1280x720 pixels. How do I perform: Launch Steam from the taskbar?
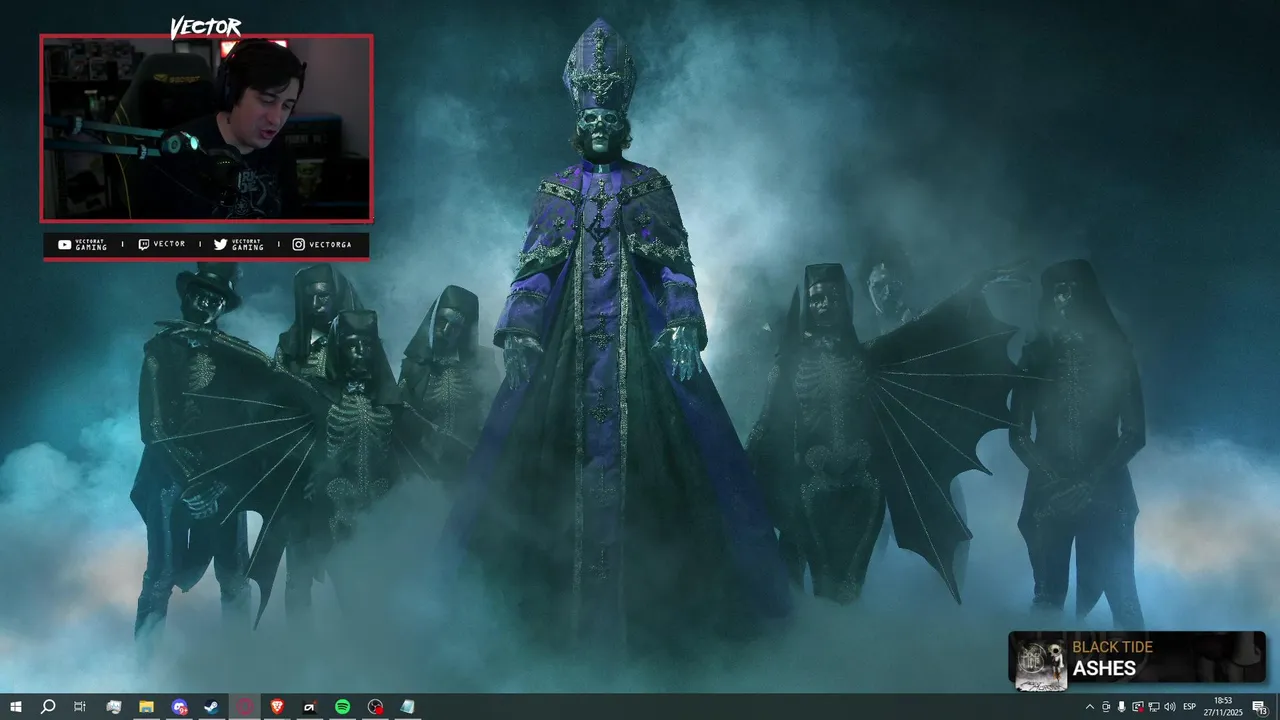coord(211,707)
